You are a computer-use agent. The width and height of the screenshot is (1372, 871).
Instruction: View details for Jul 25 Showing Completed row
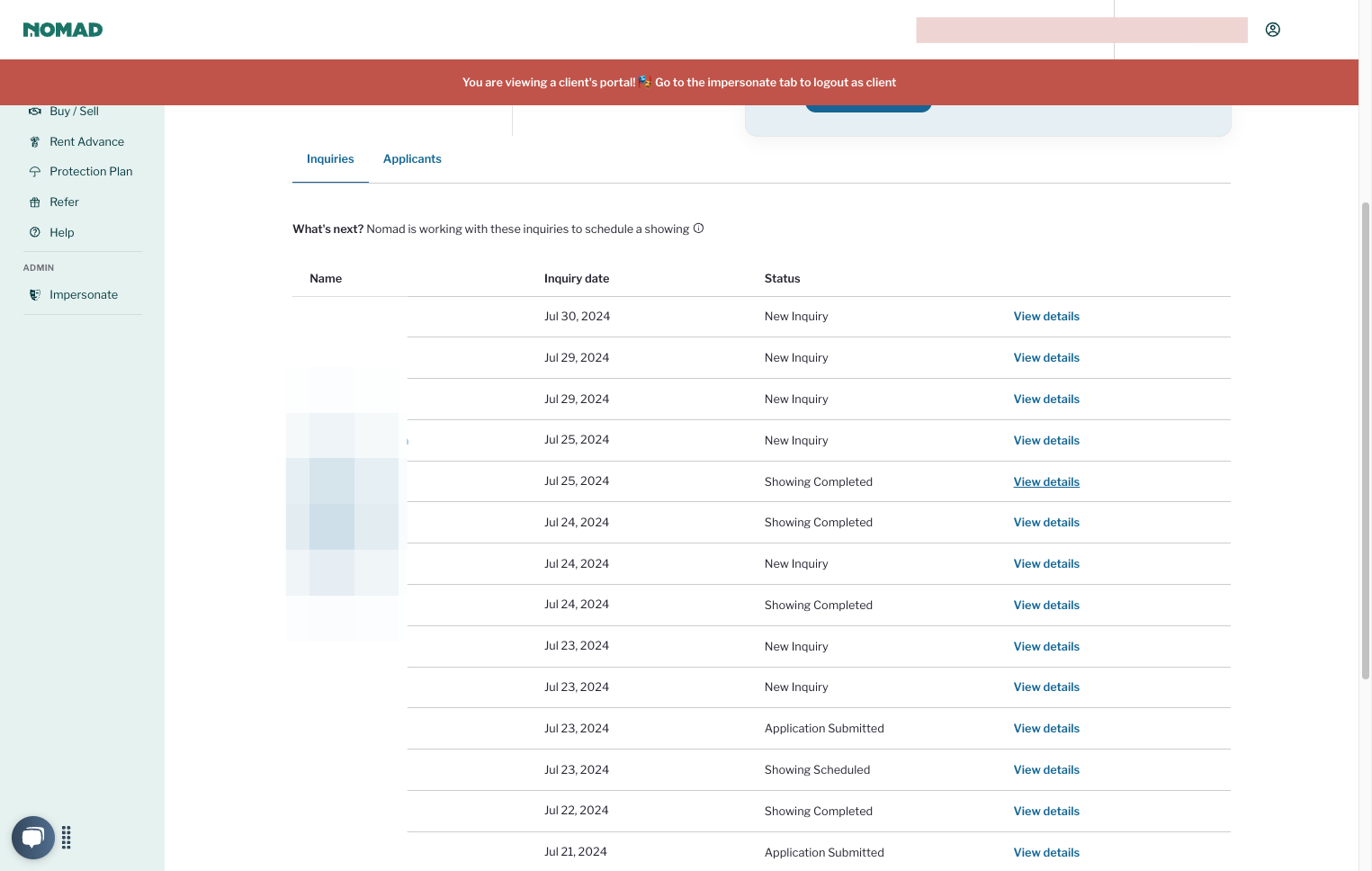tap(1046, 482)
